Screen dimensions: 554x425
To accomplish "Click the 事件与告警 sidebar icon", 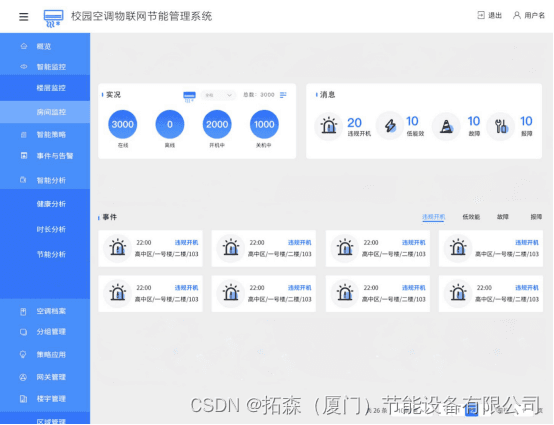I will tap(24, 155).
